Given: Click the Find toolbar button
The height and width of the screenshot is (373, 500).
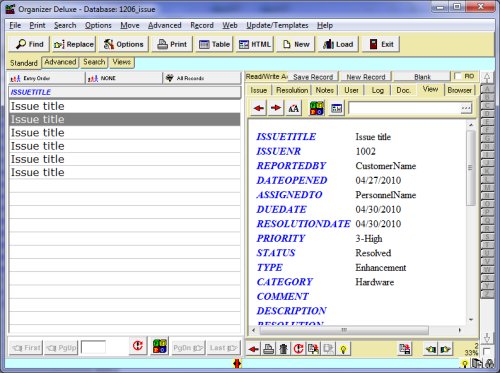Looking at the screenshot, I should point(29,44).
